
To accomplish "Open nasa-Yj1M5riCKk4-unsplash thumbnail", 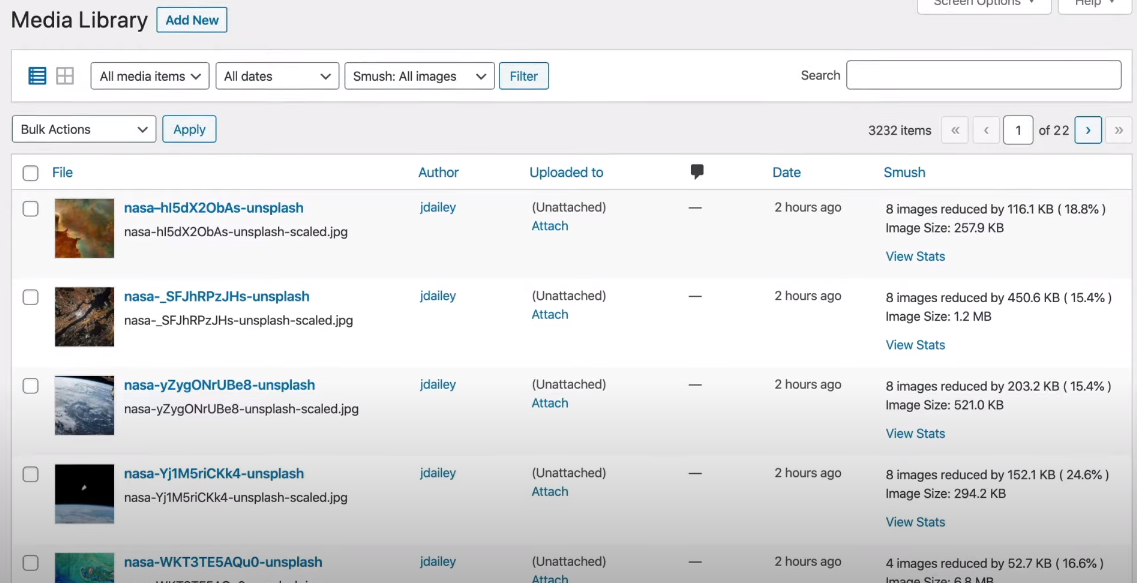I will point(84,493).
